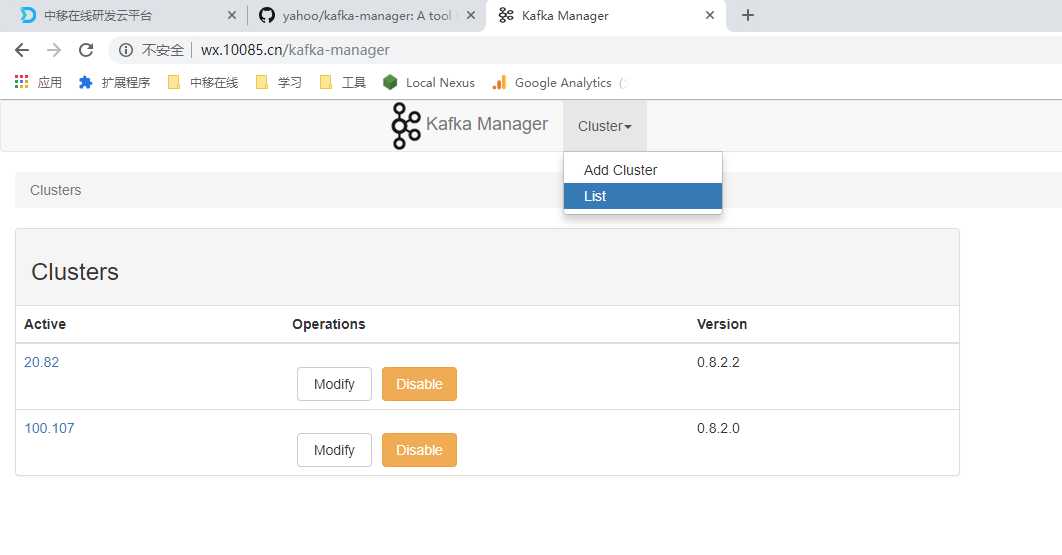Click the browser forward arrow
This screenshot has width=1062, height=555.
pyautogui.click(x=54, y=50)
